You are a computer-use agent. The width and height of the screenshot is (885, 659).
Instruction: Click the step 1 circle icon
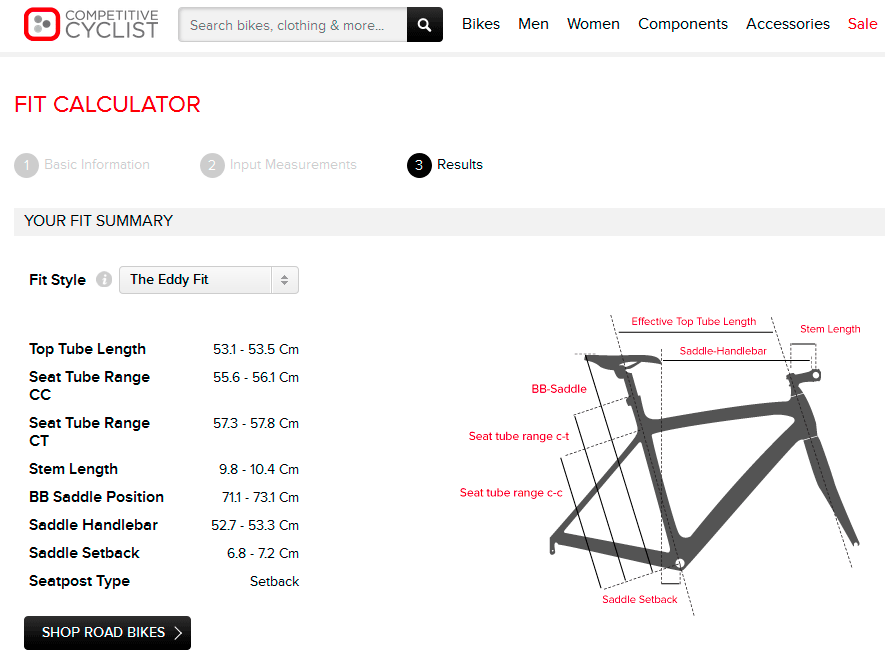[26, 165]
